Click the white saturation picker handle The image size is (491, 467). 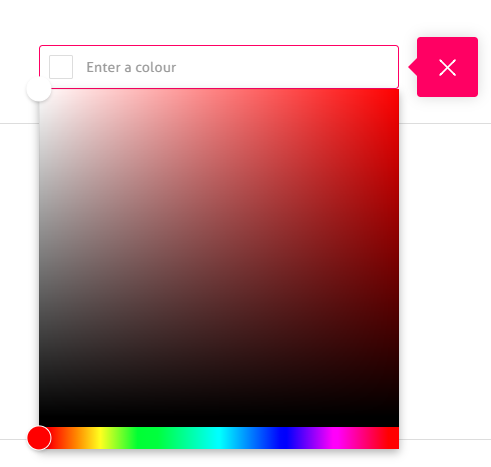tap(39, 89)
